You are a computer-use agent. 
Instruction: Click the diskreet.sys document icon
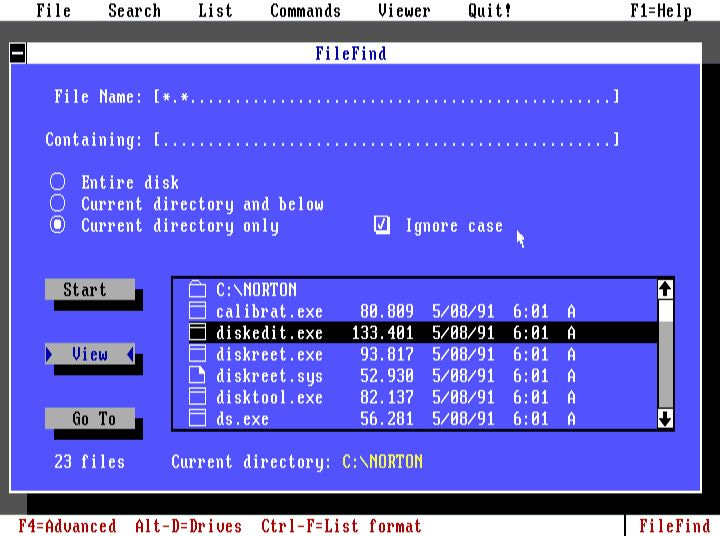click(197, 375)
